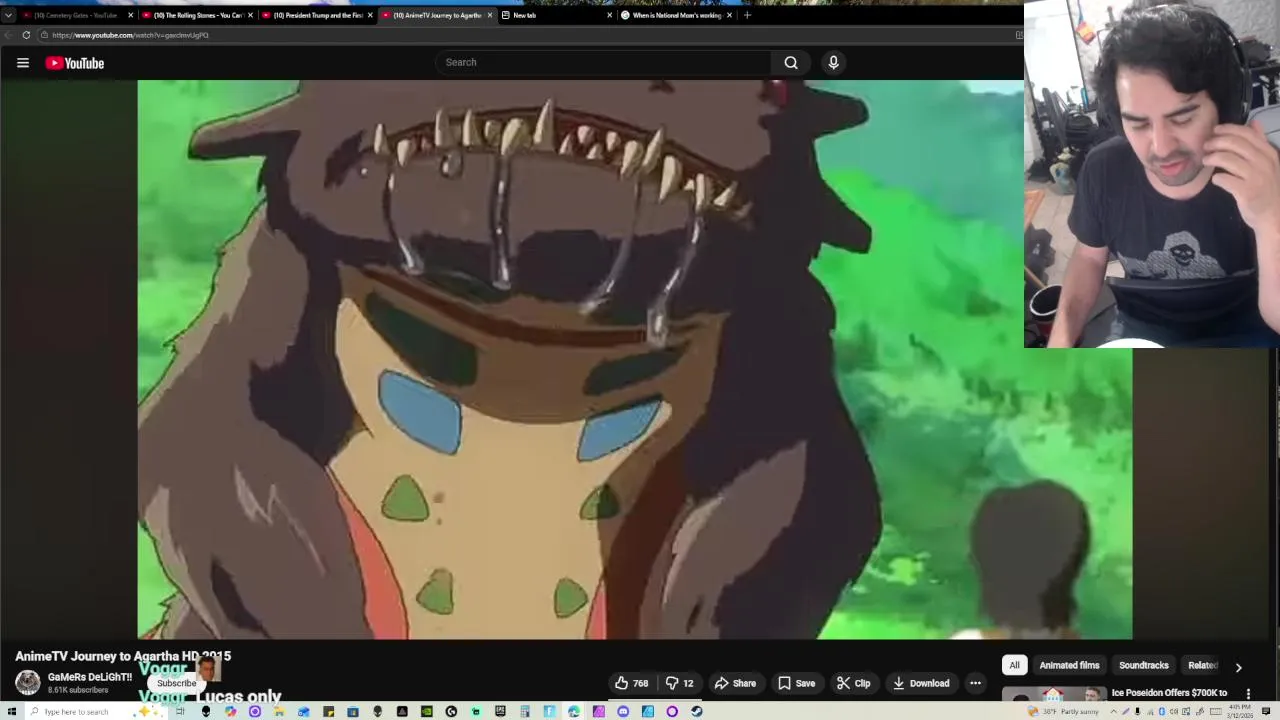The width and height of the screenshot is (1280, 720).
Task: Subscribe to GaMeRs DeLiGhT!! channel
Action: (176, 683)
